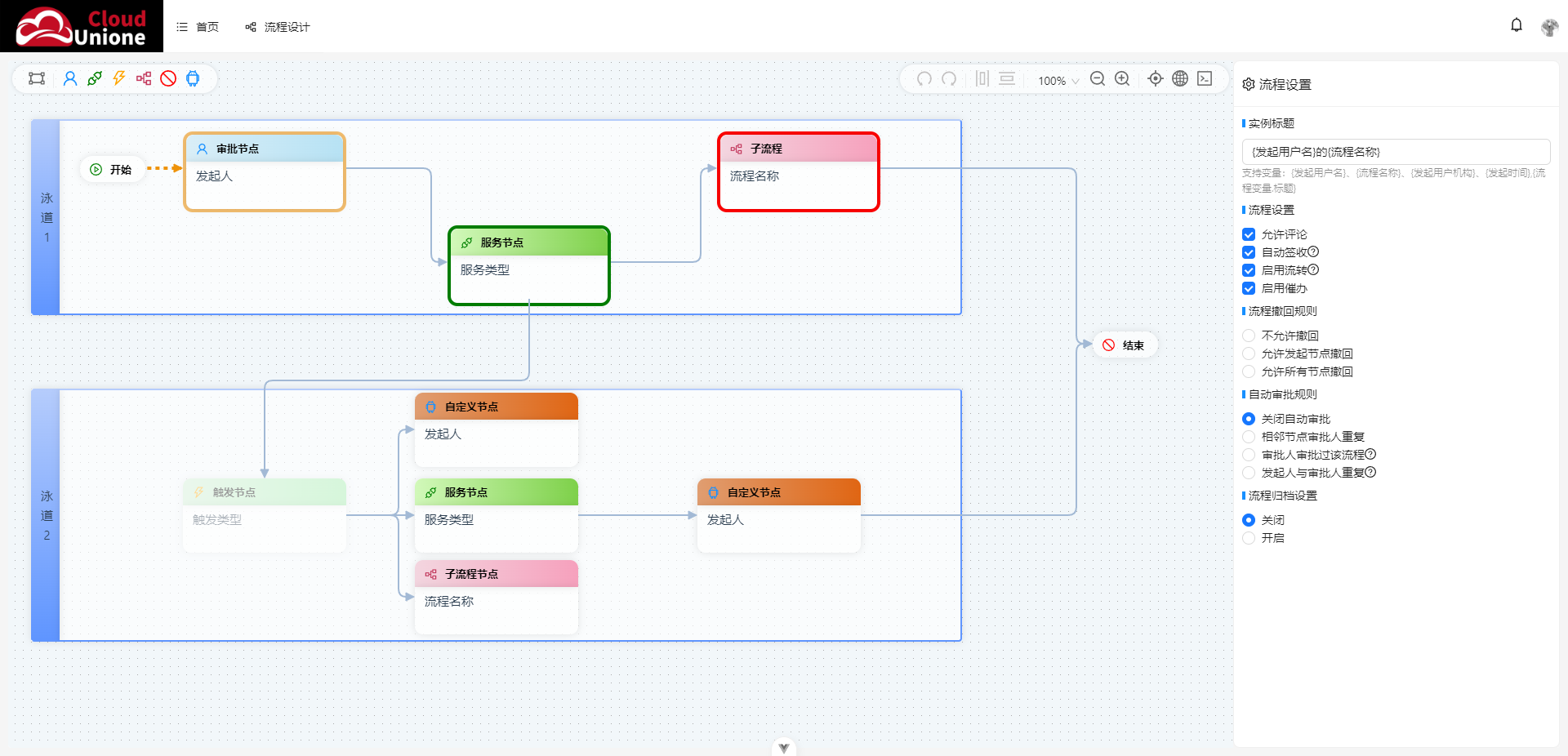Select the lightning trigger node tool

click(x=119, y=78)
